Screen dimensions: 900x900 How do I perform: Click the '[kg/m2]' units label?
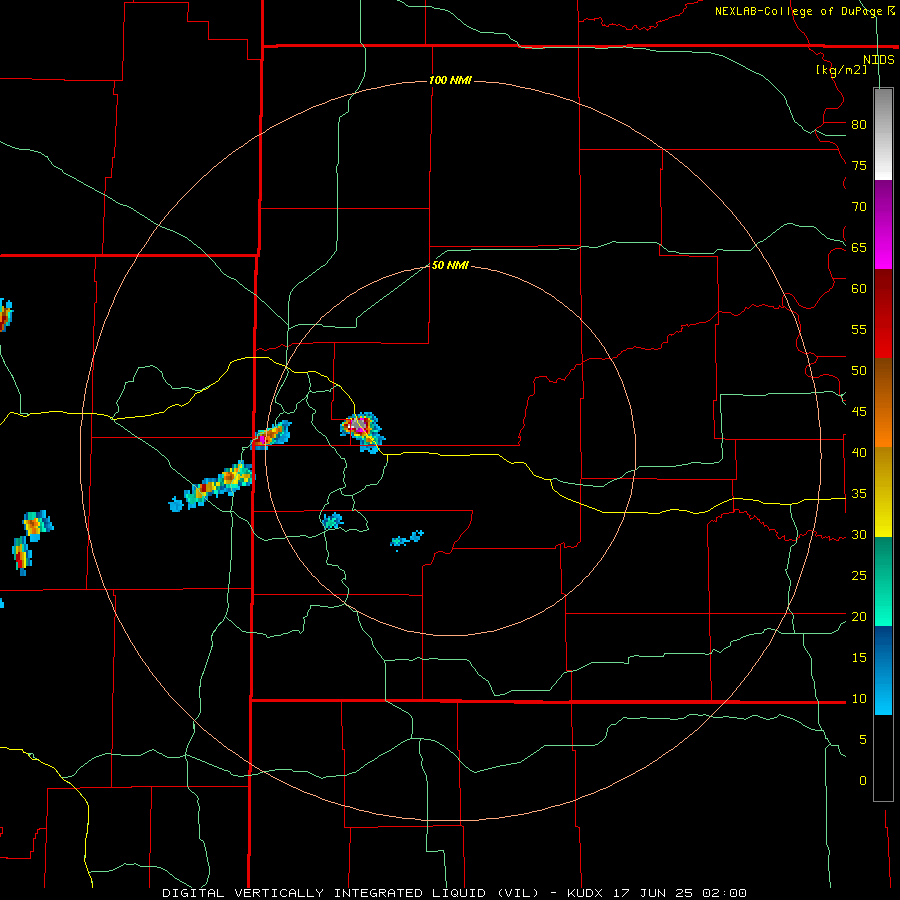(841, 70)
